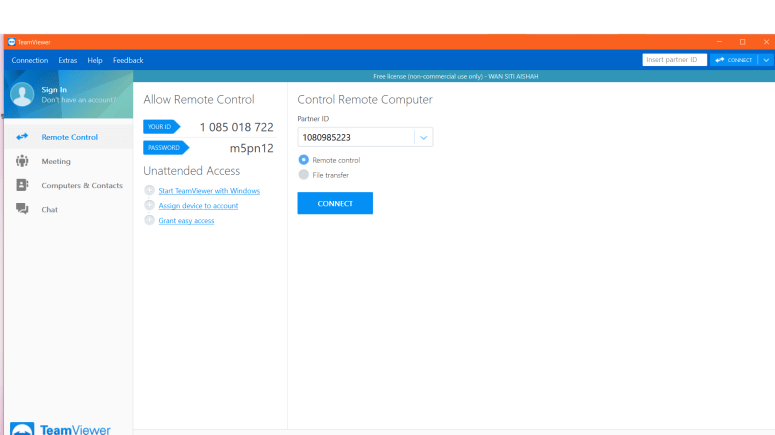Click the TeamViewer logo at bottom left
Image resolution: width=775 pixels, height=435 pixels.
coord(60,429)
